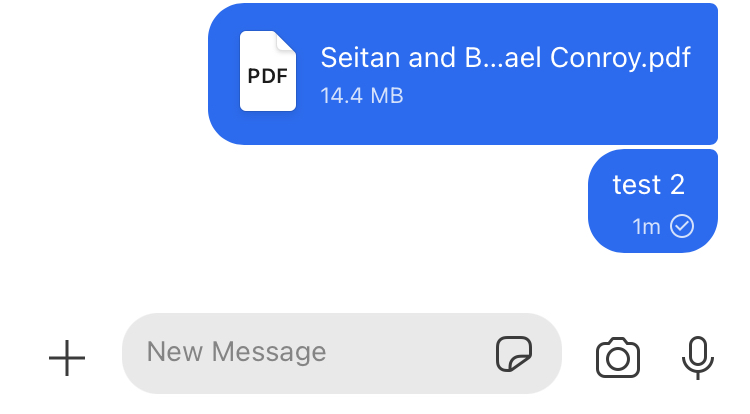Click the delivered checkmark on test 2
750x414 pixels.
(x=682, y=226)
